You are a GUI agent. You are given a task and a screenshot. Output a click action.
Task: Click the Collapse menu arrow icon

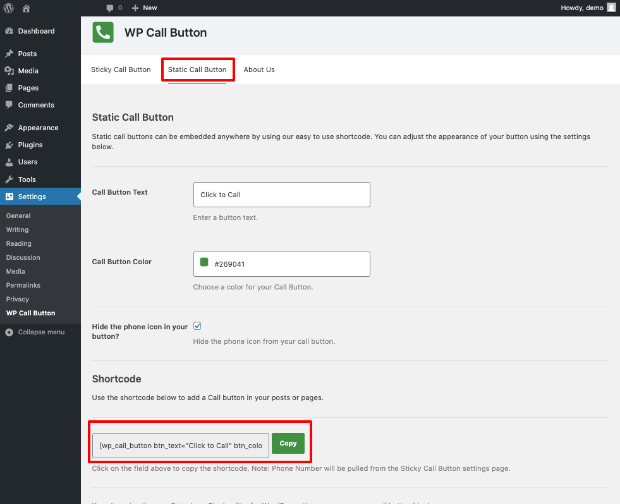9,332
